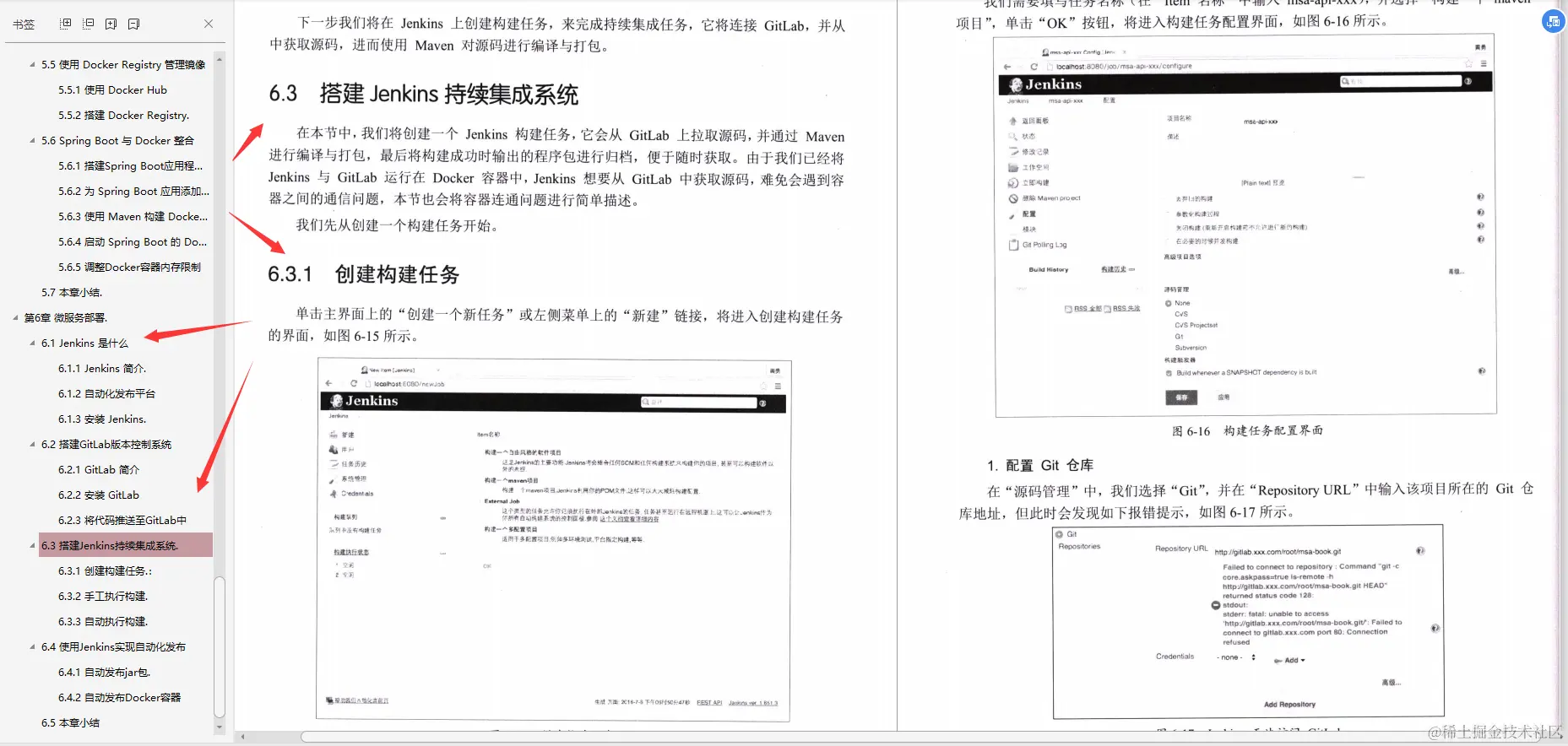1568x746 pixels.
Task: Collapse the 6.3 搭建Jenkins持续集成系统 node
Action: (x=32, y=546)
